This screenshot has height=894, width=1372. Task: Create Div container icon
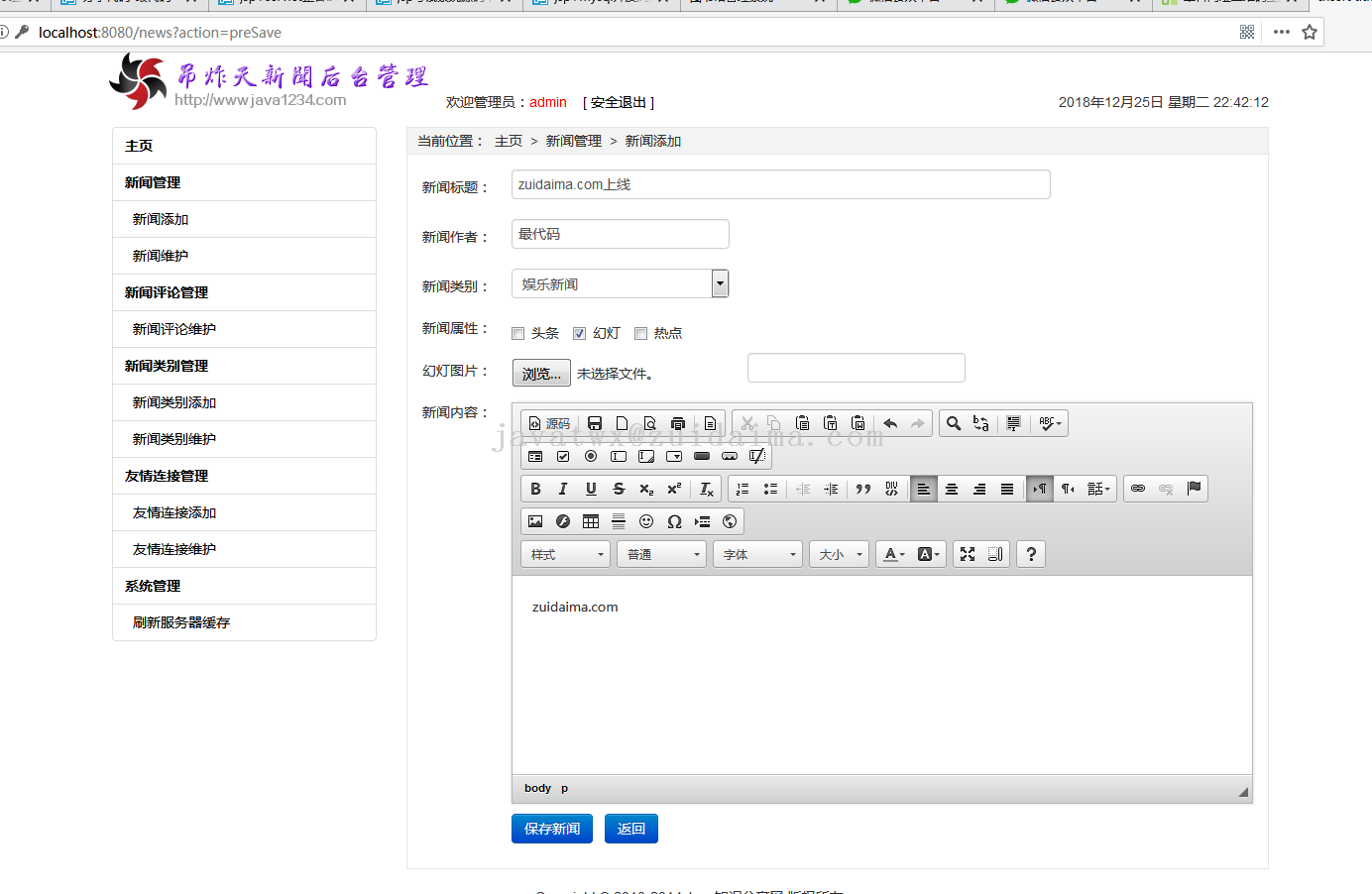[x=891, y=489]
